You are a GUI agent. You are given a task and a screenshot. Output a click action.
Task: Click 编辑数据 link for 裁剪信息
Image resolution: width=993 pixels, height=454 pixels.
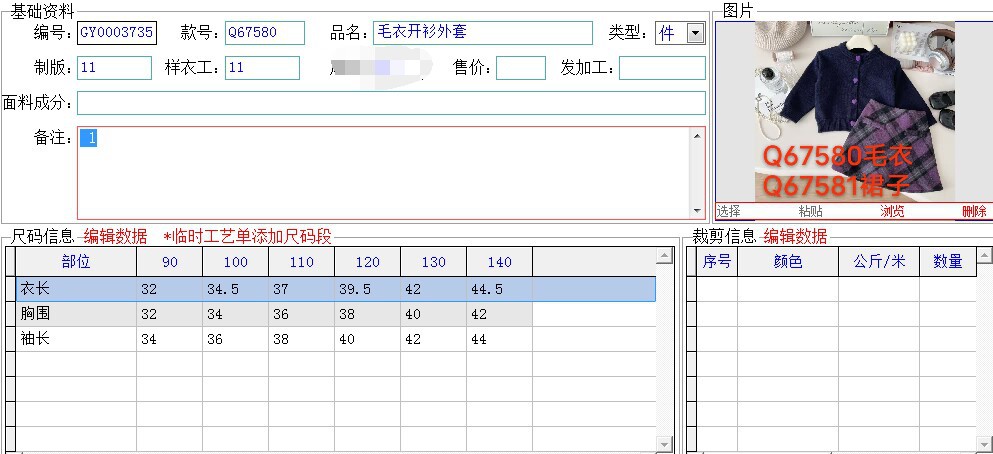(795, 237)
